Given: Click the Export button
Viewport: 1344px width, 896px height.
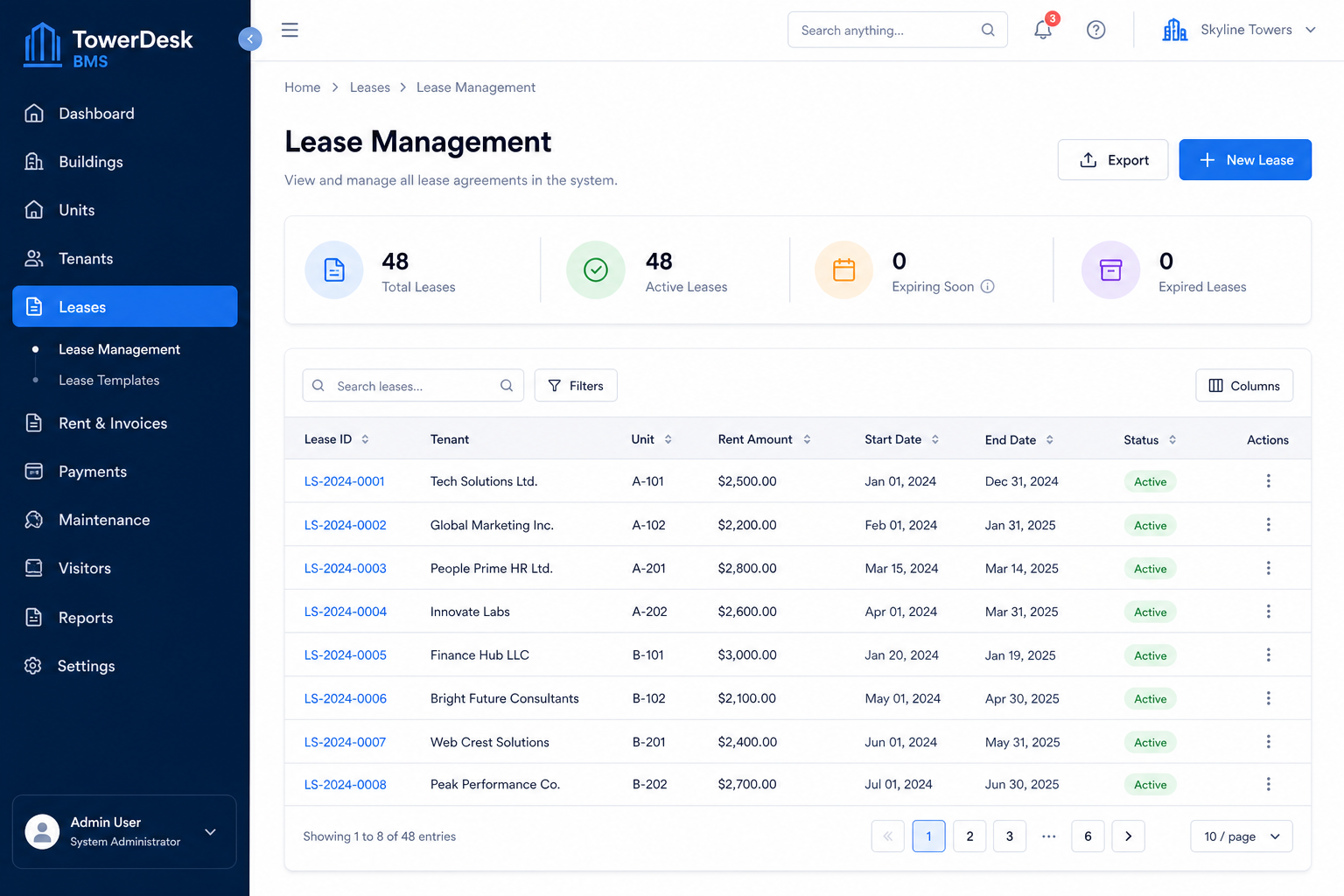Looking at the screenshot, I should click(x=1113, y=160).
